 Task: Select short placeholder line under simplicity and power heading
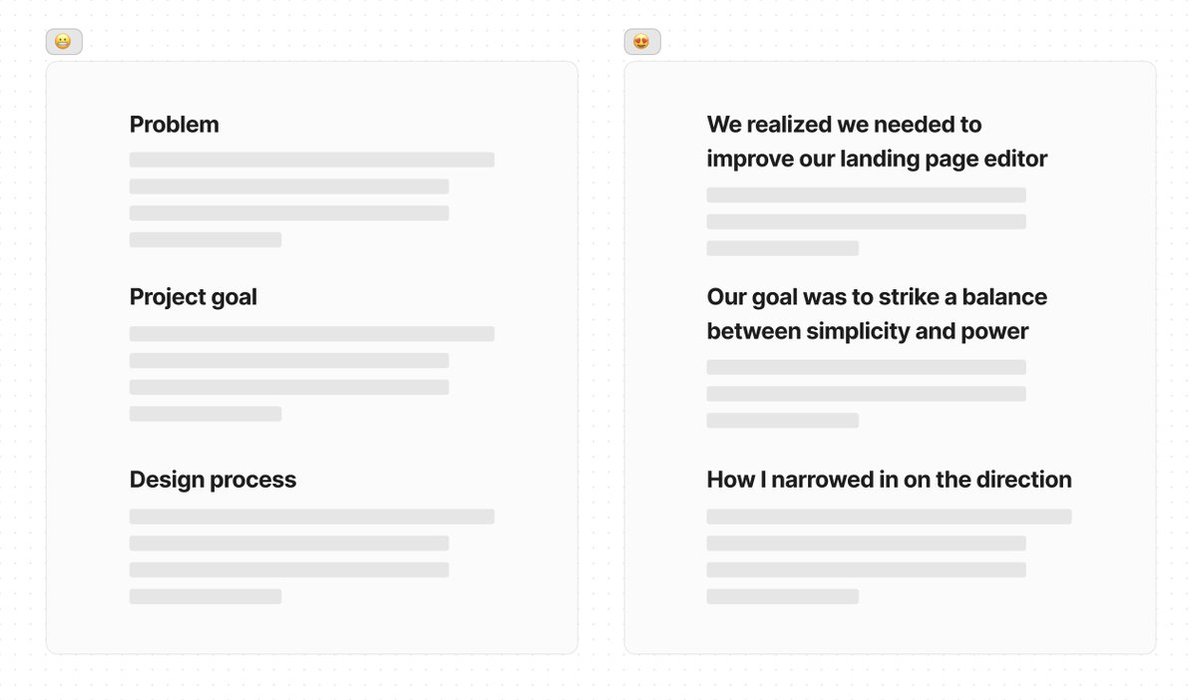782,421
